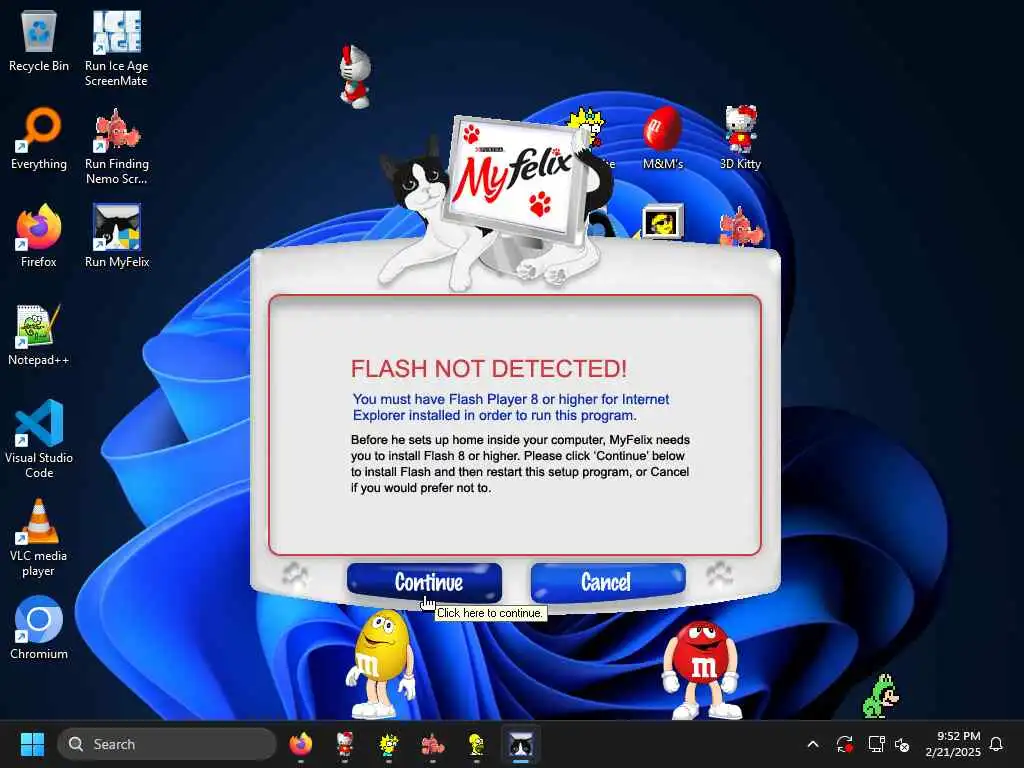The height and width of the screenshot is (768, 1024).
Task: Click the Continue button in MyFelix setup
Action: (x=424, y=582)
